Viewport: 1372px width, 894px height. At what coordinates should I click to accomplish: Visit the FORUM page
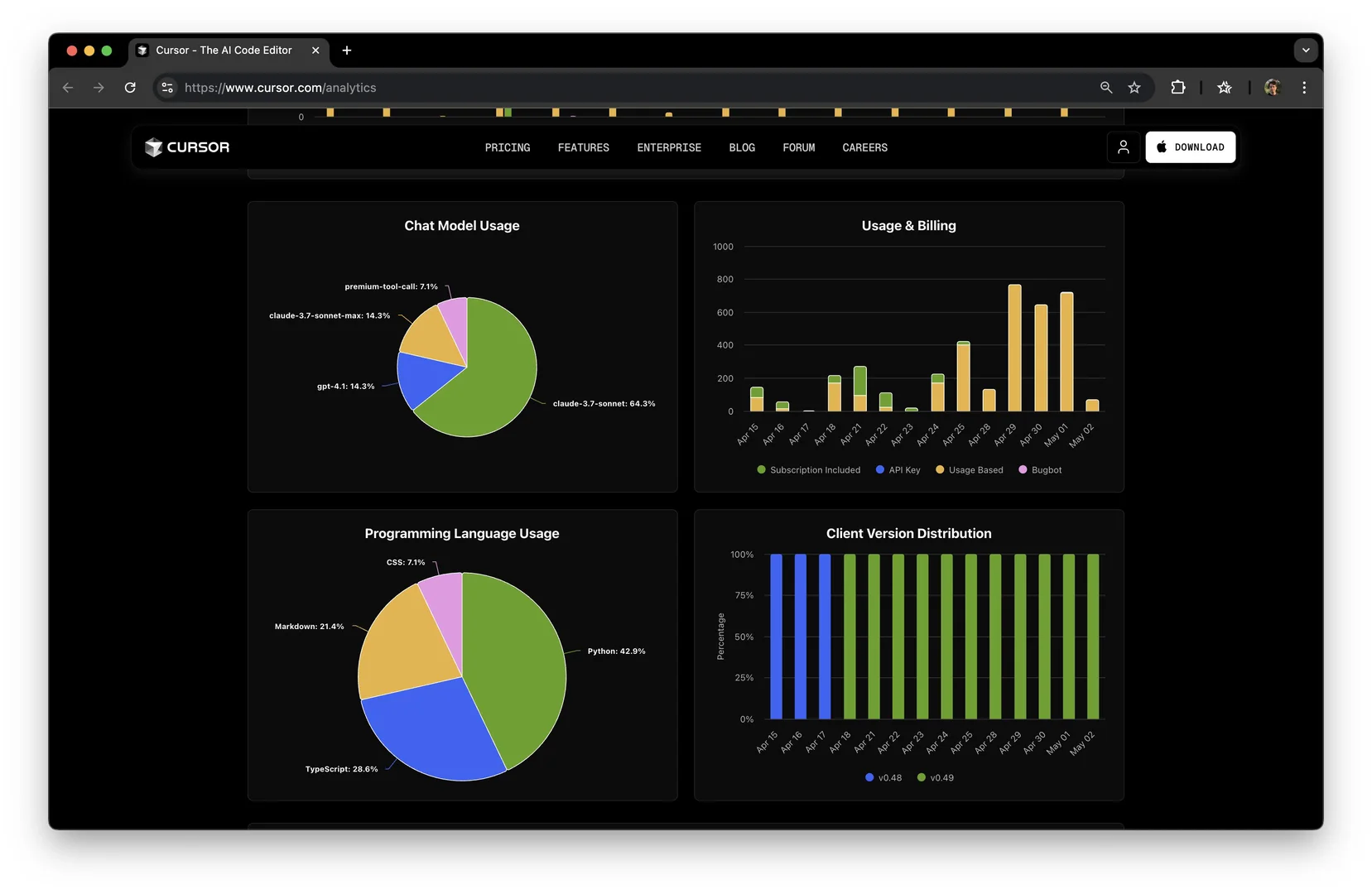pyautogui.click(x=799, y=147)
